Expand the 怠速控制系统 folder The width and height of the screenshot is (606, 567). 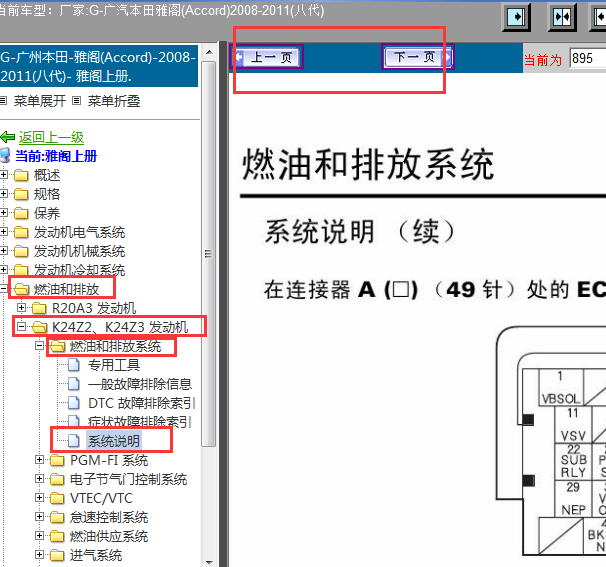tap(39, 517)
